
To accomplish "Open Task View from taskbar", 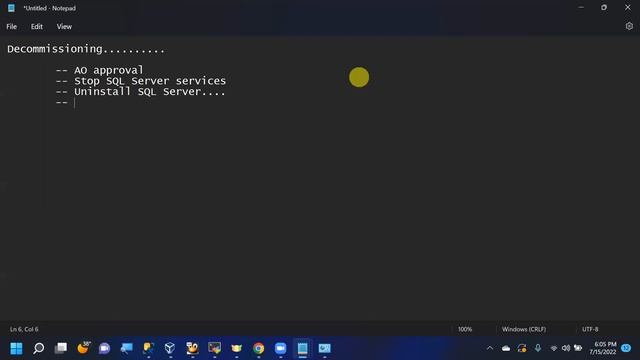I will point(61,348).
